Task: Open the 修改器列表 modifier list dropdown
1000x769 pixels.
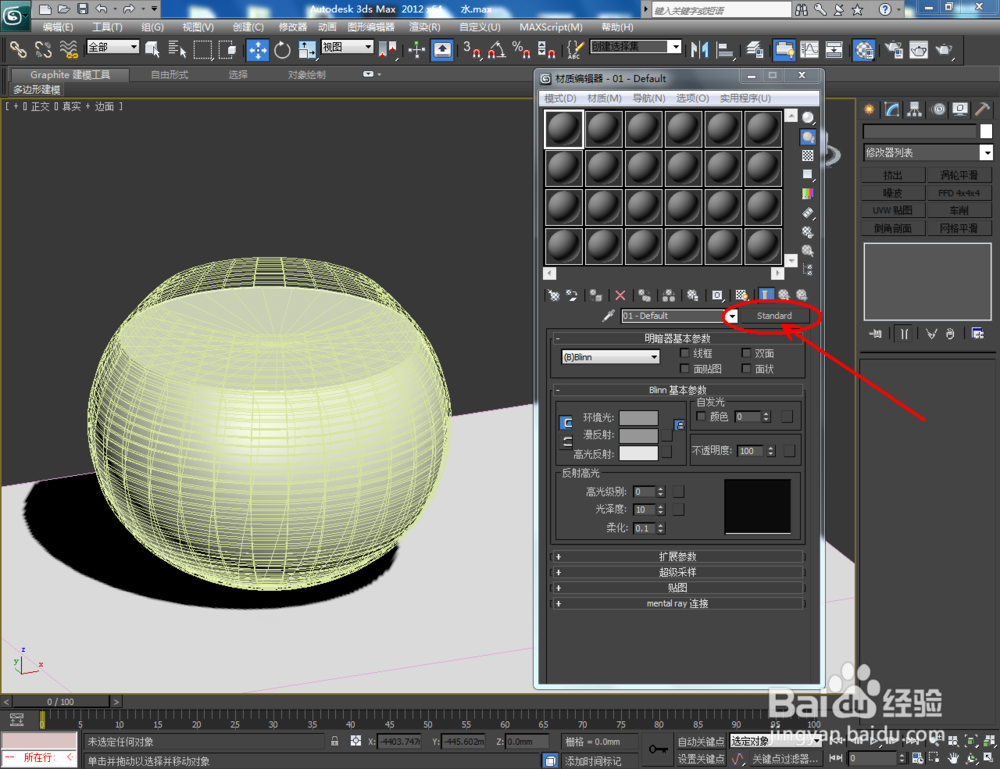Action: click(928, 152)
